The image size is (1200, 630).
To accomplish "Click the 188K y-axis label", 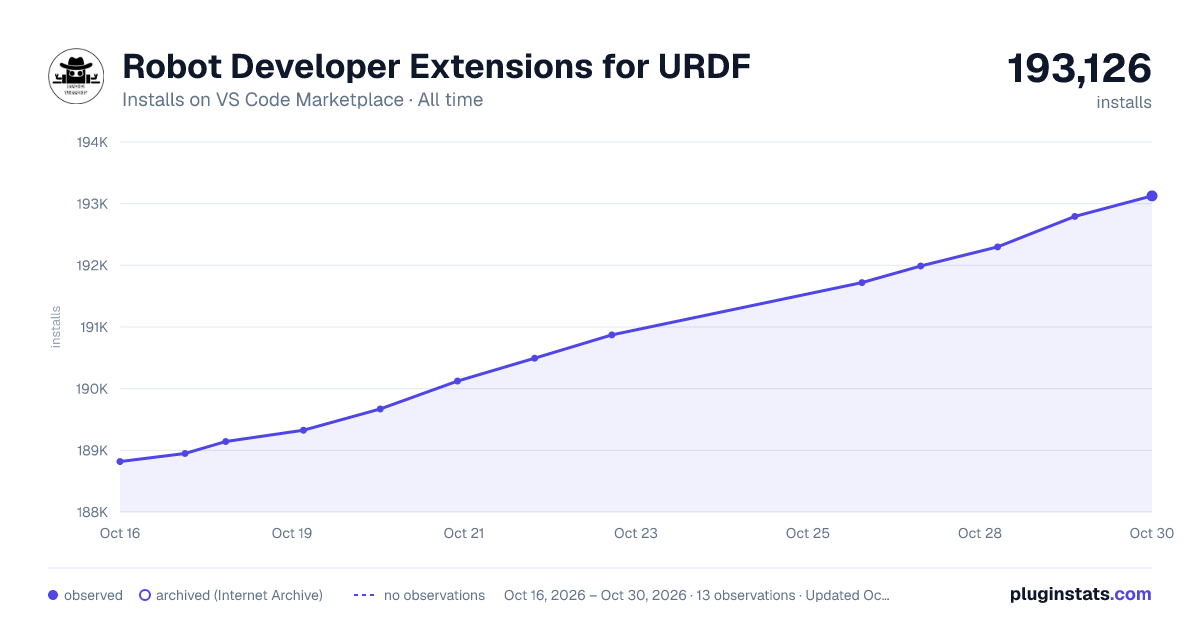I will coord(92,512).
